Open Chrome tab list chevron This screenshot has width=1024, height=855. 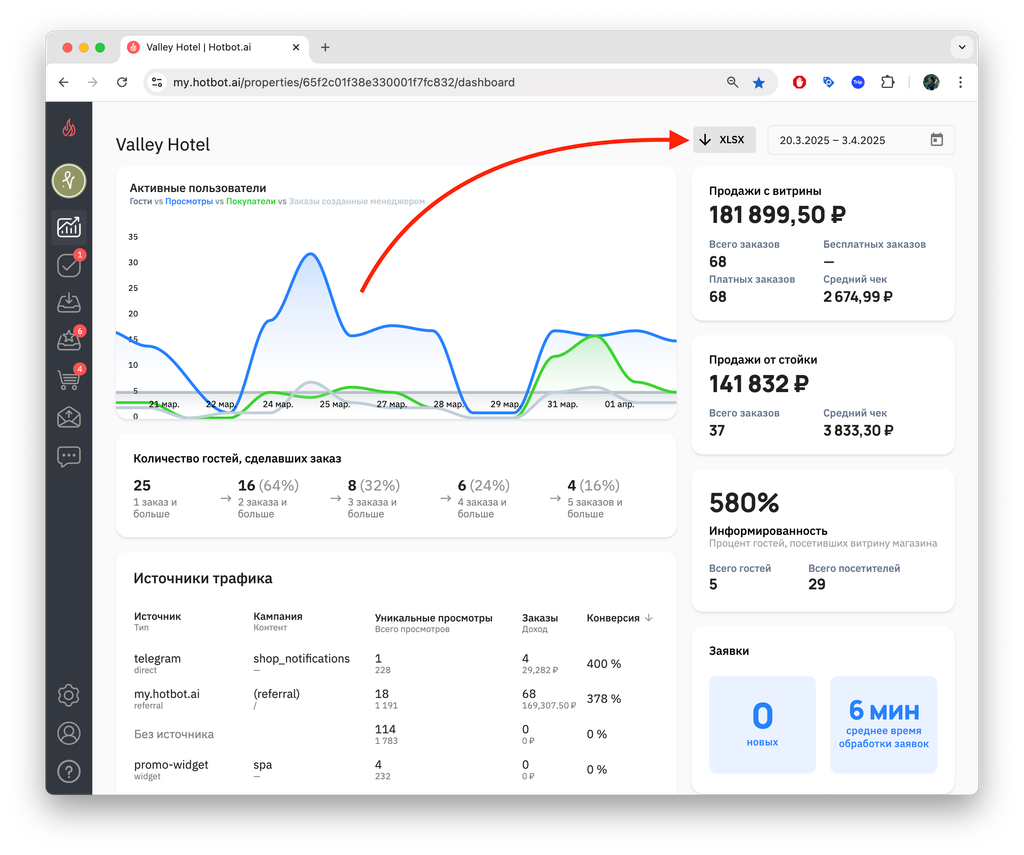[x=961, y=47]
